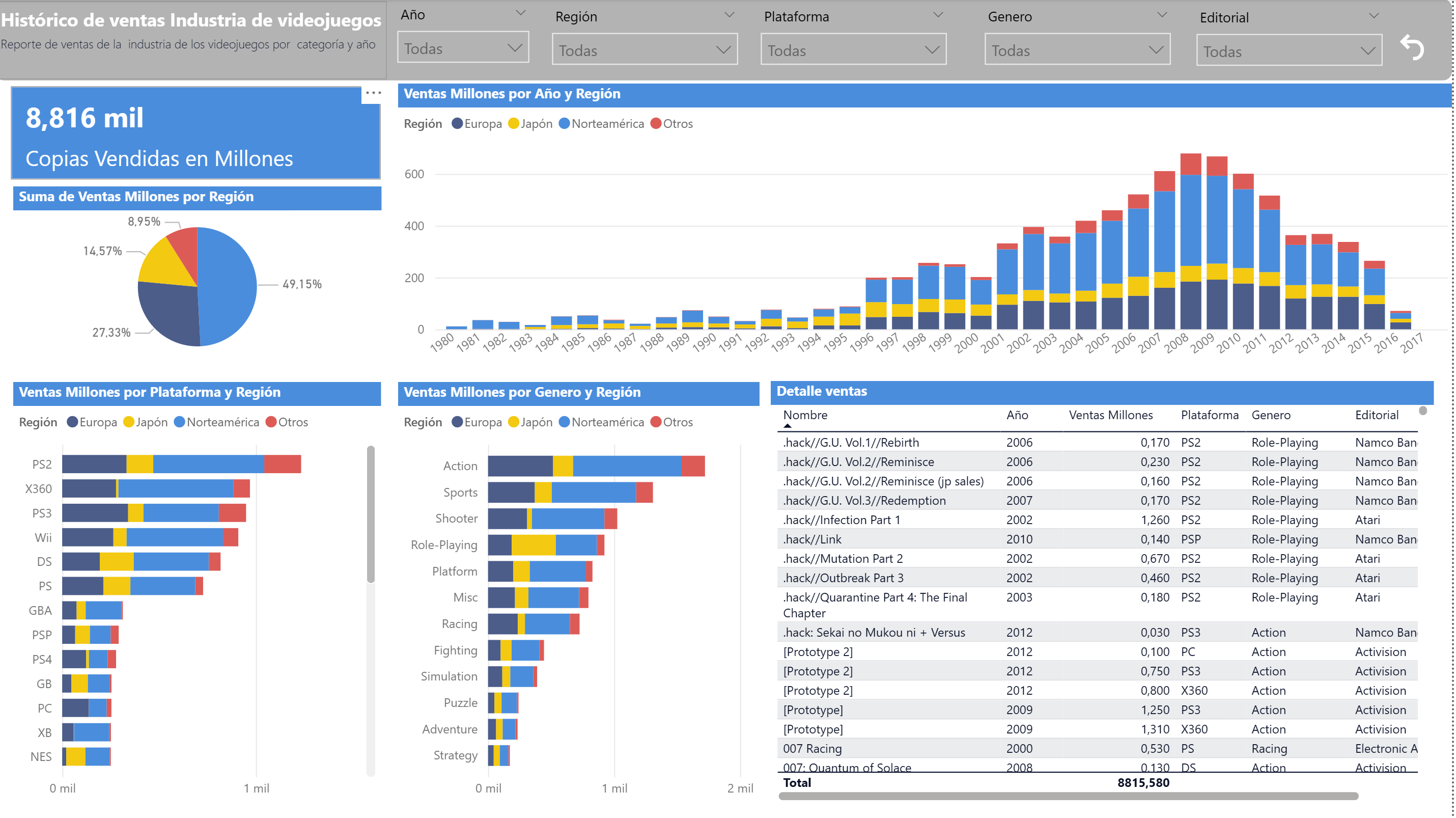Select the PS2 bar label in platform chart
Image resolution: width=1456 pixels, height=818 pixels.
coord(42,464)
